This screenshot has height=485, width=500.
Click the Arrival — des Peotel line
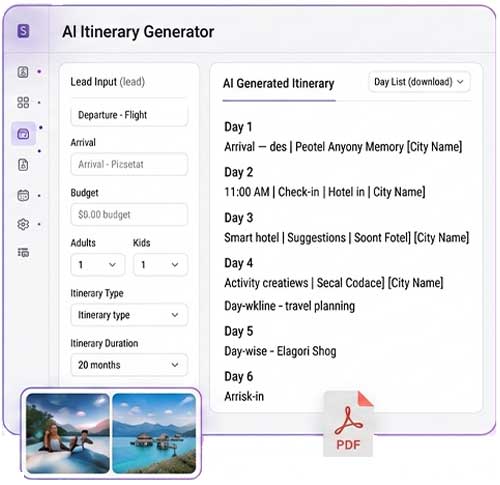click(x=343, y=147)
